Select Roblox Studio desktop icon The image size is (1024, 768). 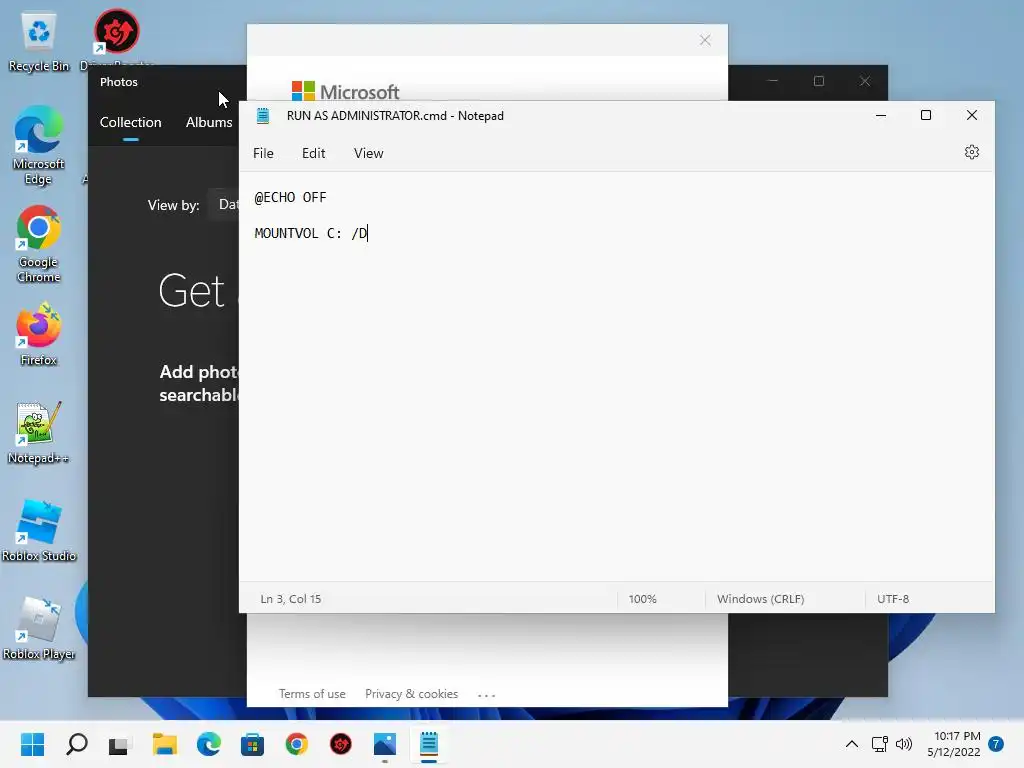[x=39, y=530]
